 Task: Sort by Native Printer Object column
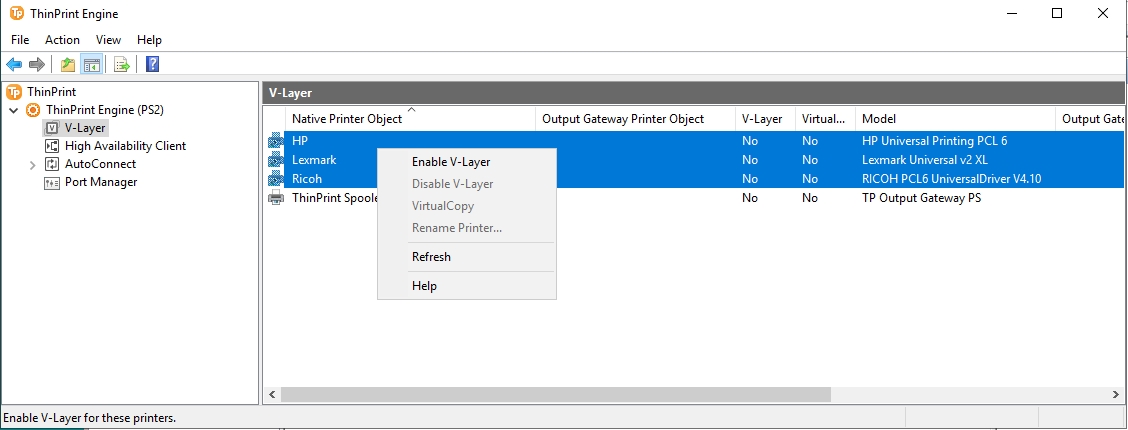(347, 119)
